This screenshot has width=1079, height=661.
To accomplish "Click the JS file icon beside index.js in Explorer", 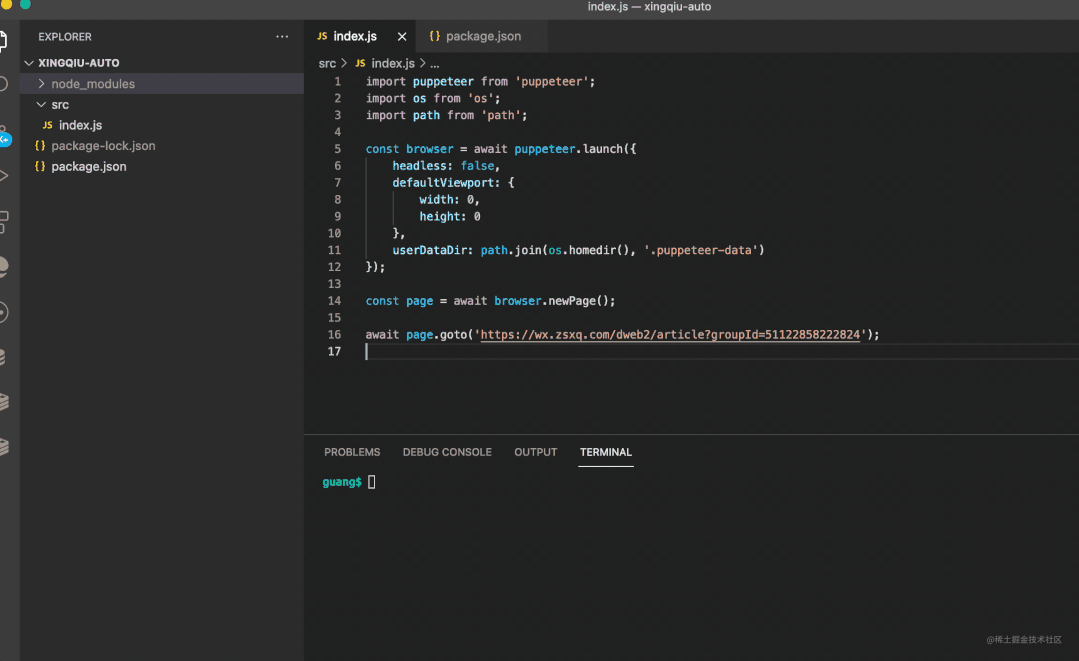I will coord(47,125).
